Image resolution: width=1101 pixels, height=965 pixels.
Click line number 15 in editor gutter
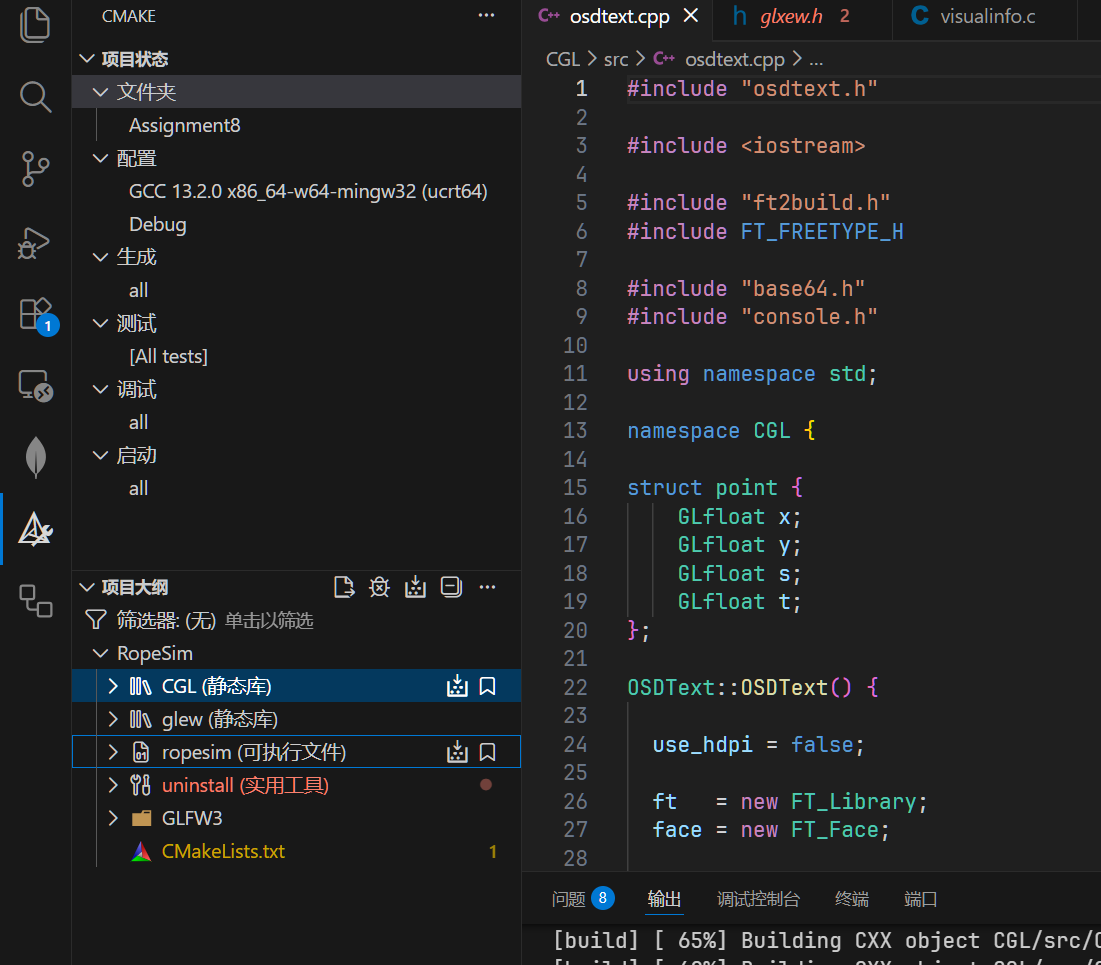[x=575, y=487]
